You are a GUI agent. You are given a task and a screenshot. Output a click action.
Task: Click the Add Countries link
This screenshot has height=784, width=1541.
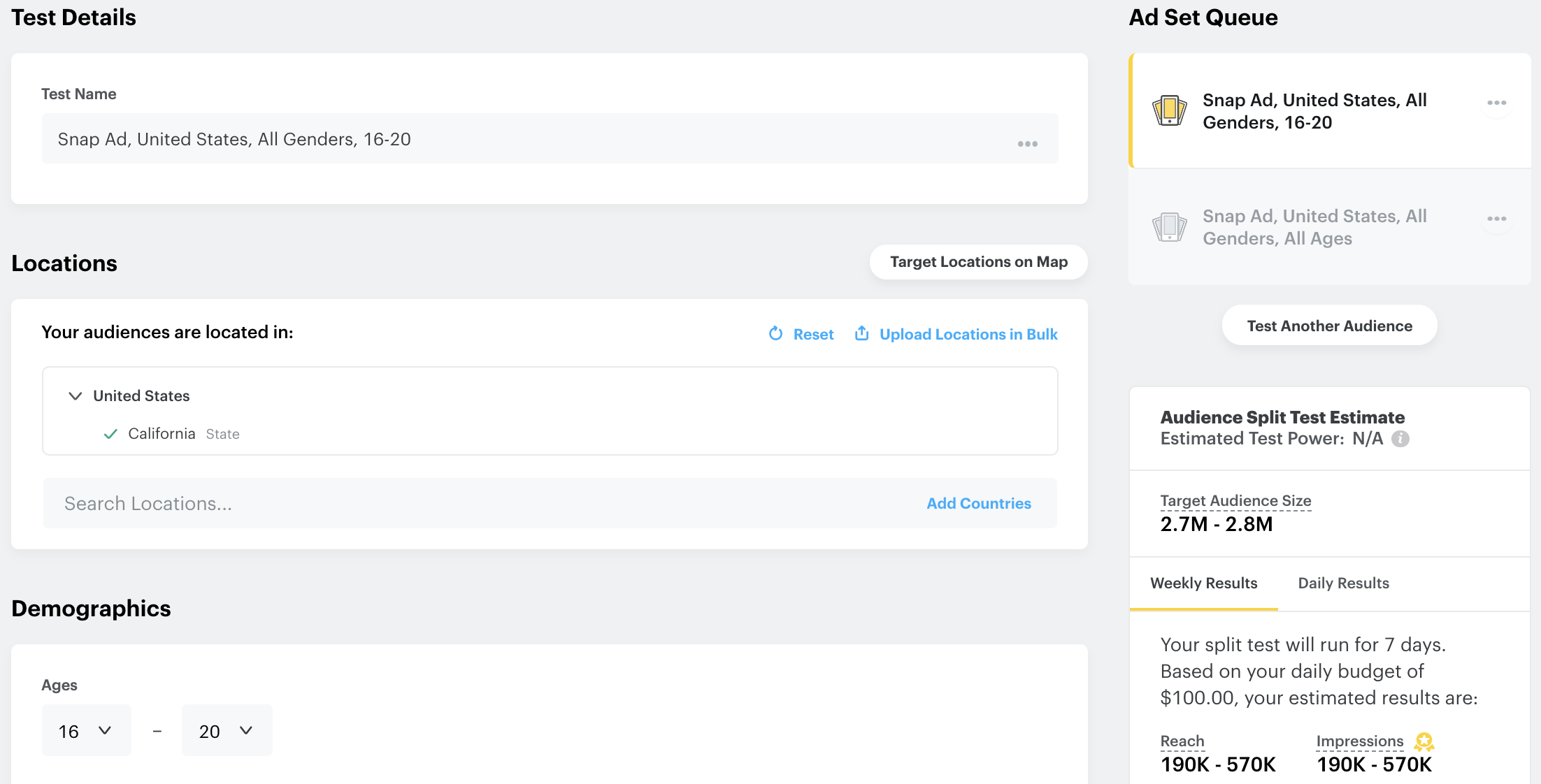point(978,504)
